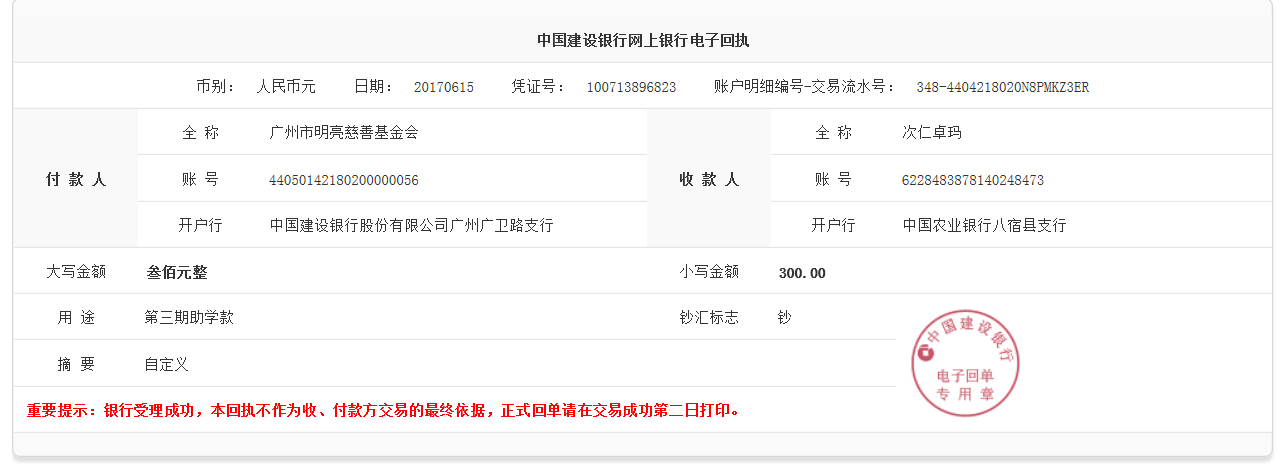Image resolution: width=1283 pixels, height=464 pixels.
Task: Select payee account 6228483878140248473
Action: [x=973, y=180]
